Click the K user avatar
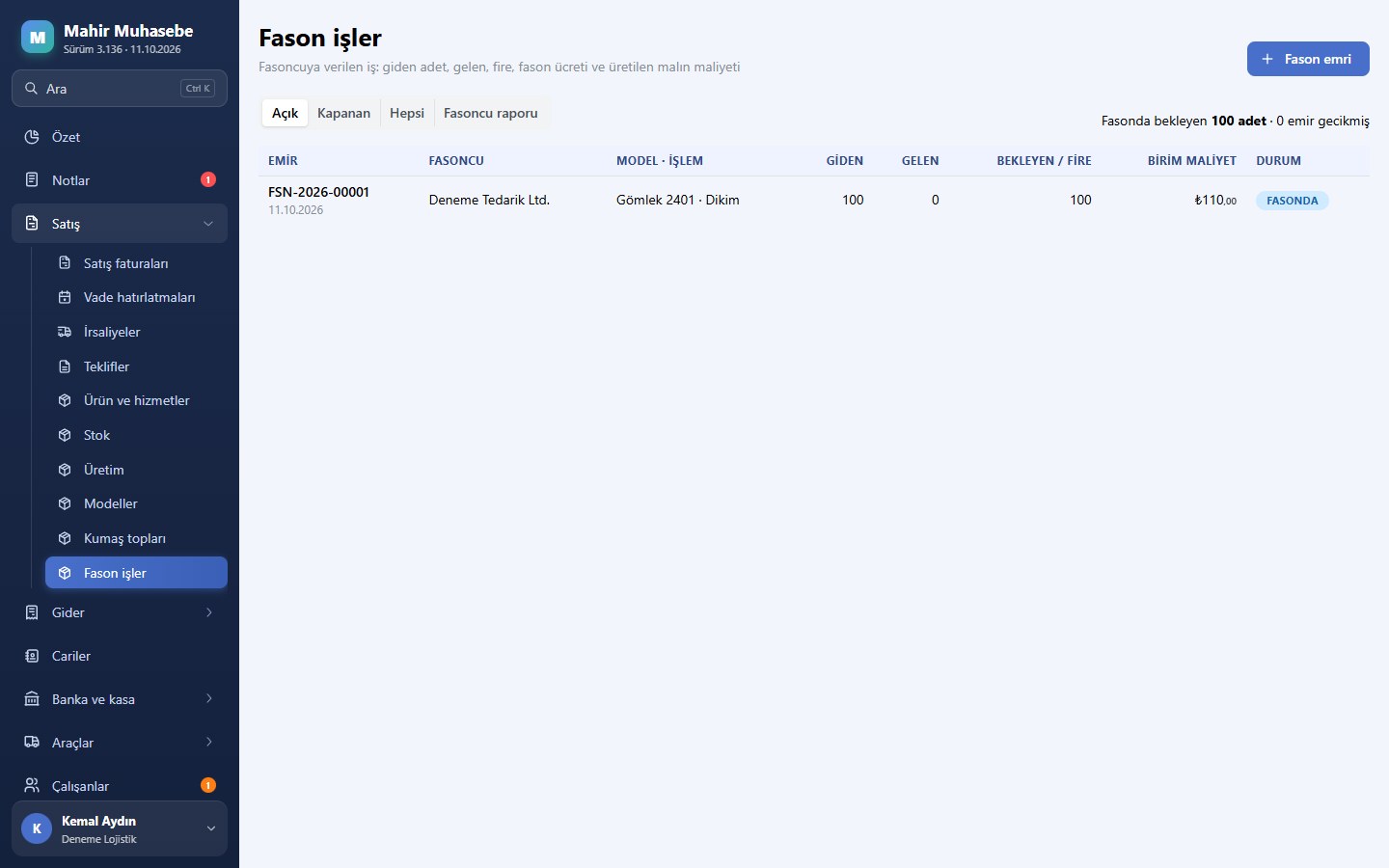Screen dimensions: 1389x868 coord(37,828)
